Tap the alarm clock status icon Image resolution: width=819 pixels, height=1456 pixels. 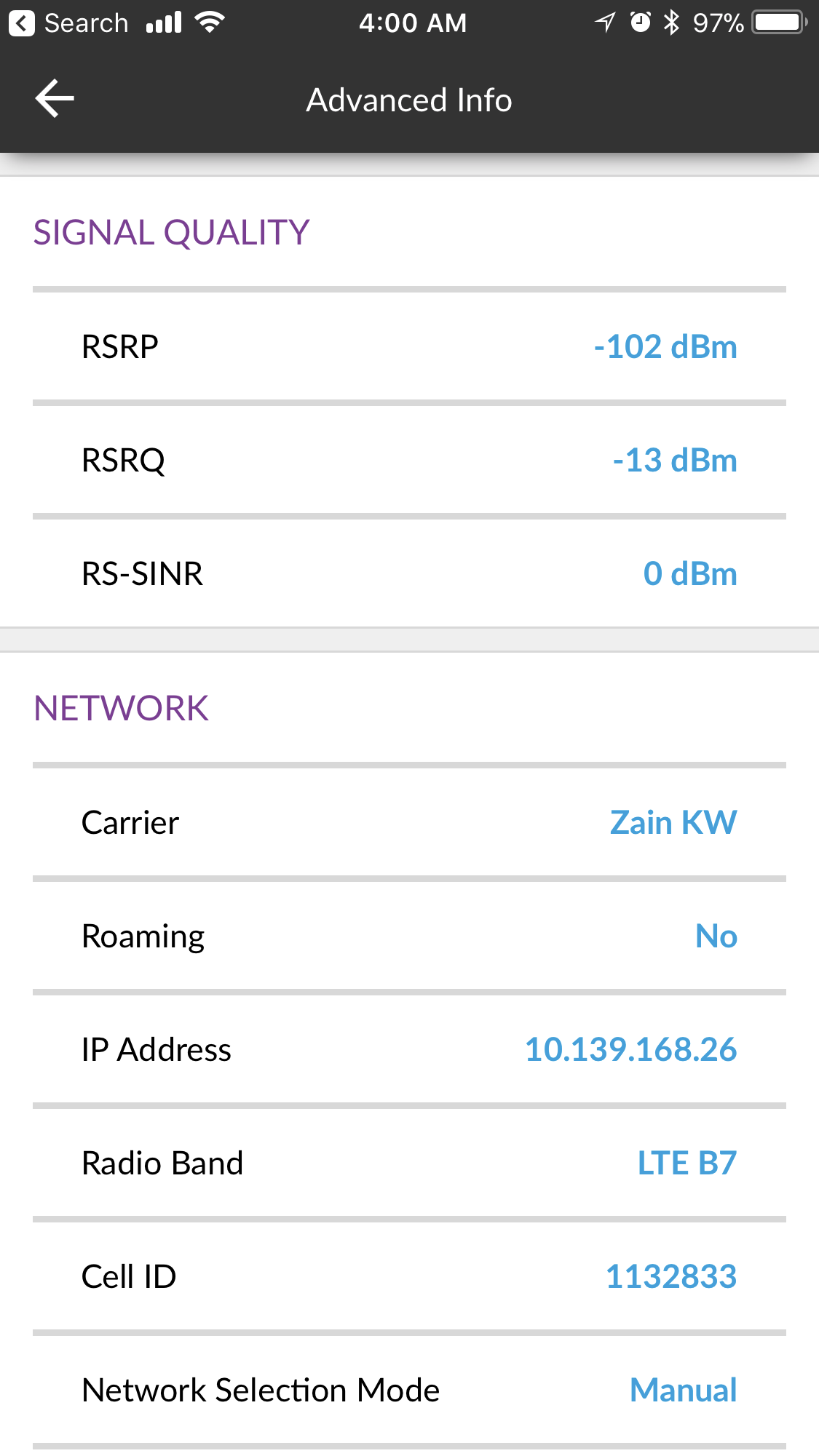640,23
